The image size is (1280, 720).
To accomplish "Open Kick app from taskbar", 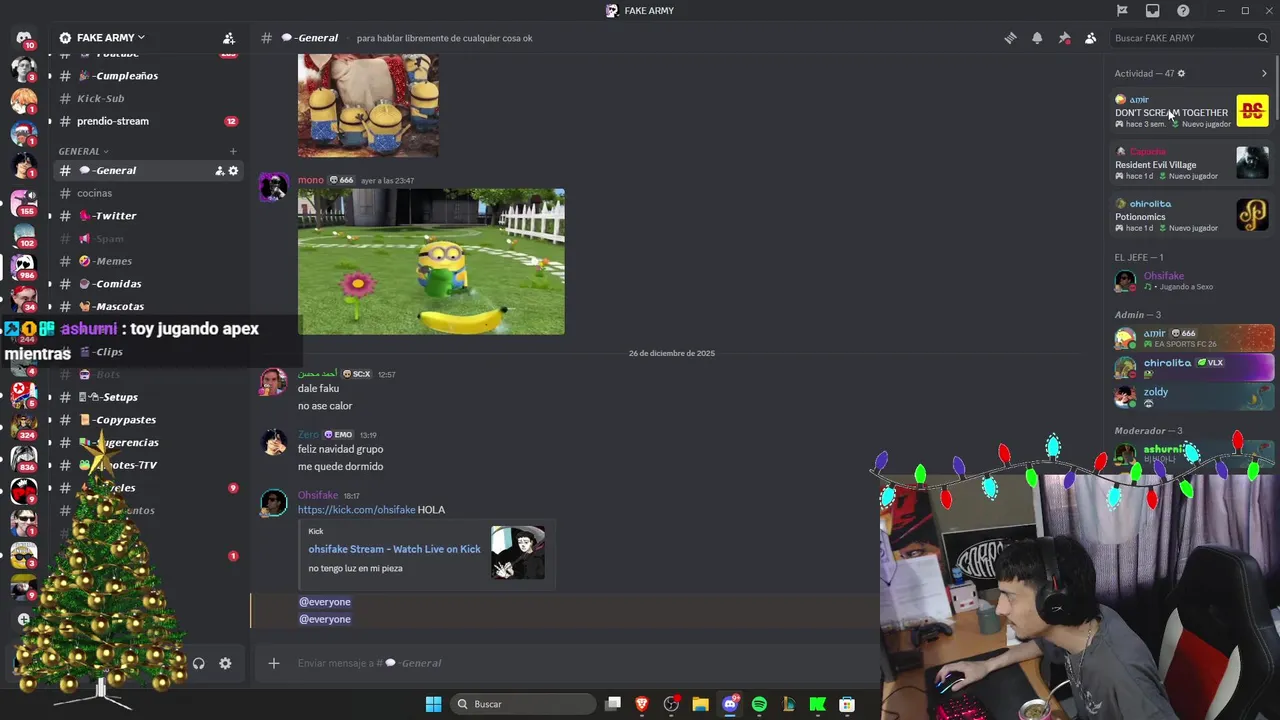I will tap(817, 704).
